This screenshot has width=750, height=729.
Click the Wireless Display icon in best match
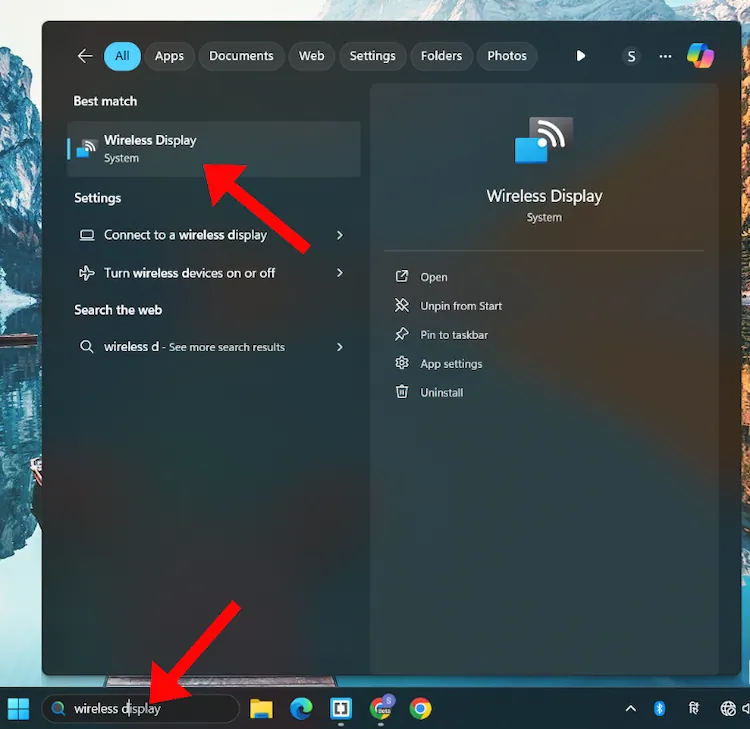tap(88, 149)
